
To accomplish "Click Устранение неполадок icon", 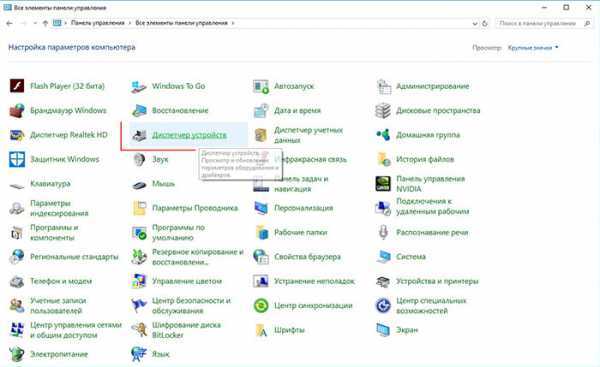I will pos(261,281).
